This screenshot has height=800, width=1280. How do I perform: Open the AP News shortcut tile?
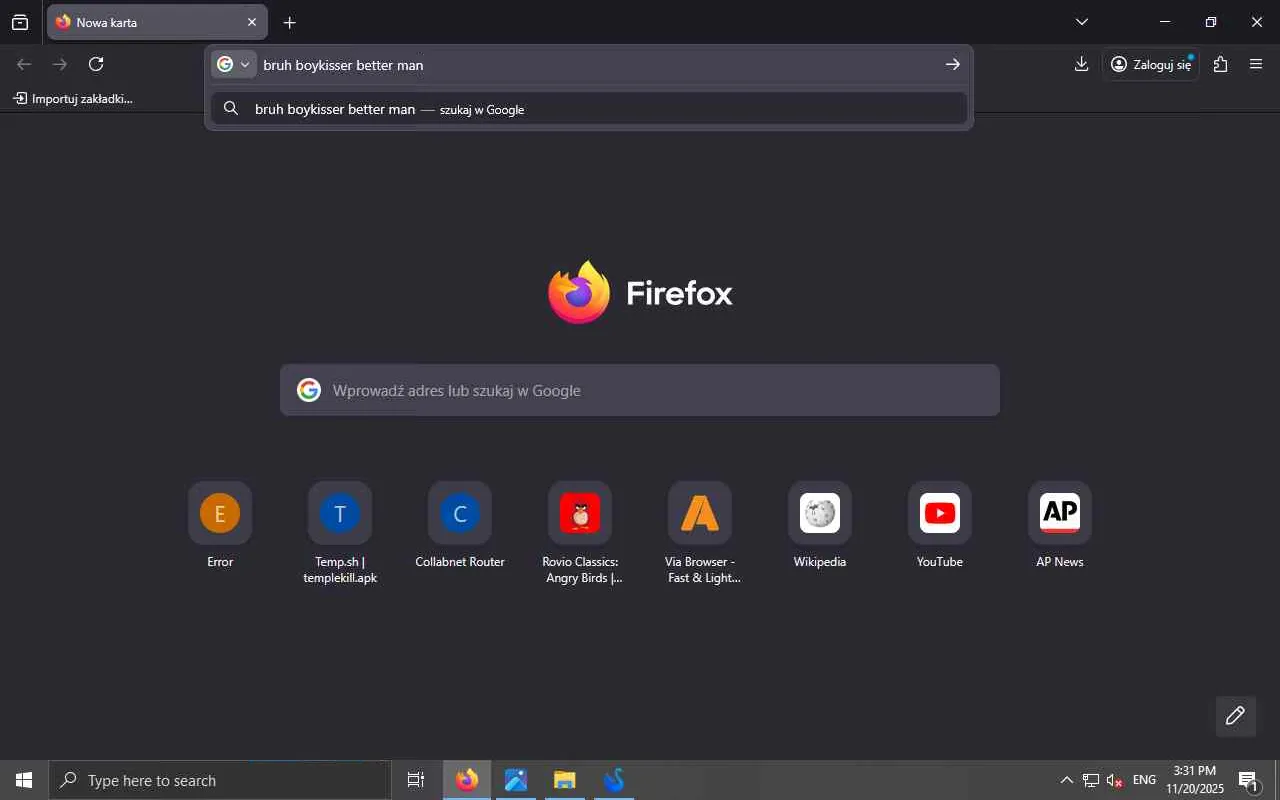pos(1060,526)
